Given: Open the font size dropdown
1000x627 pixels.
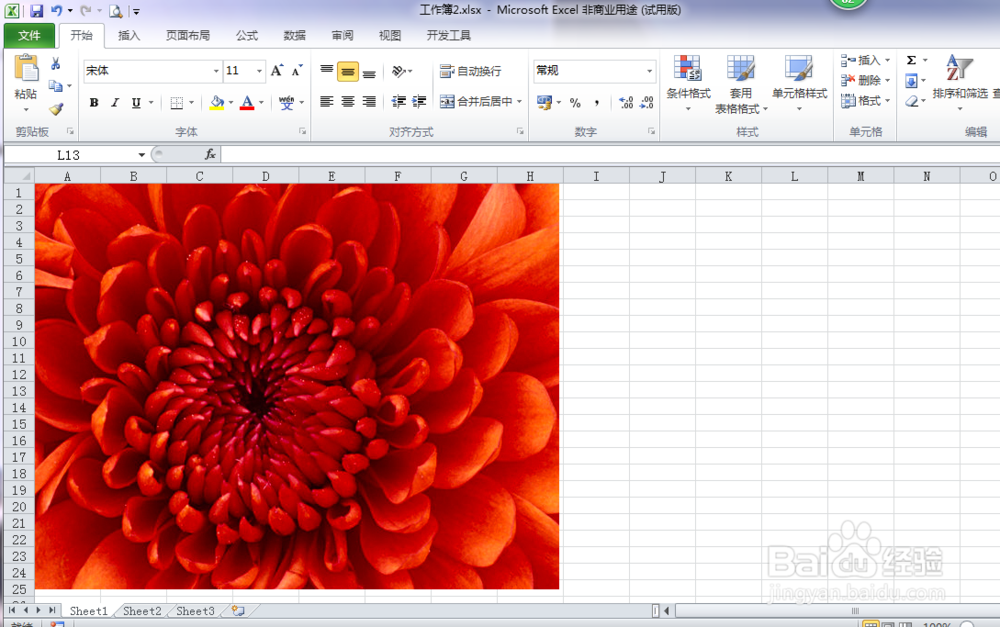Looking at the screenshot, I should [260, 71].
